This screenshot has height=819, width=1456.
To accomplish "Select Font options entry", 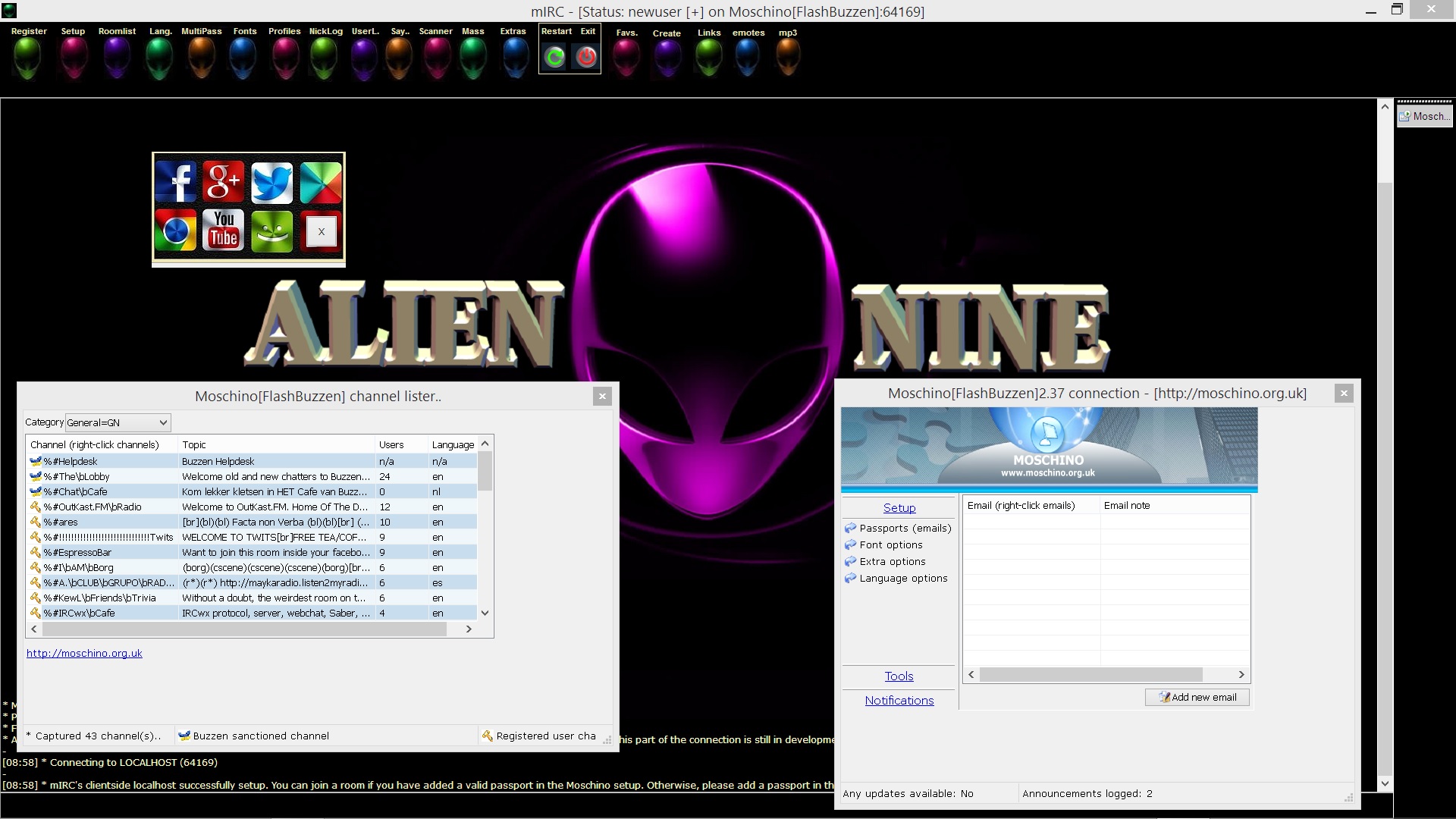I will pos(883,544).
